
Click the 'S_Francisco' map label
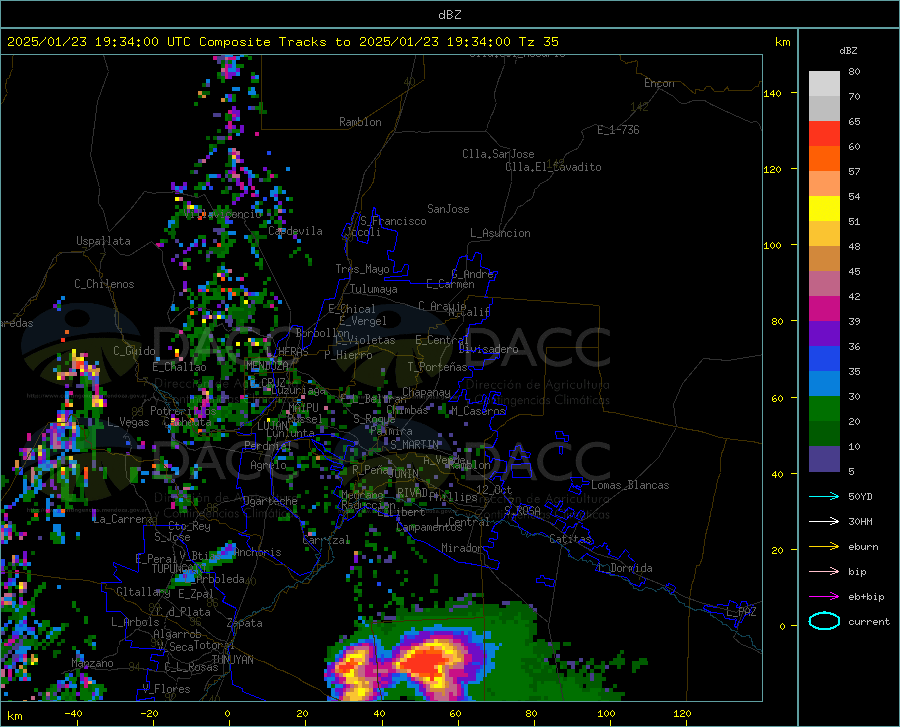393,221
